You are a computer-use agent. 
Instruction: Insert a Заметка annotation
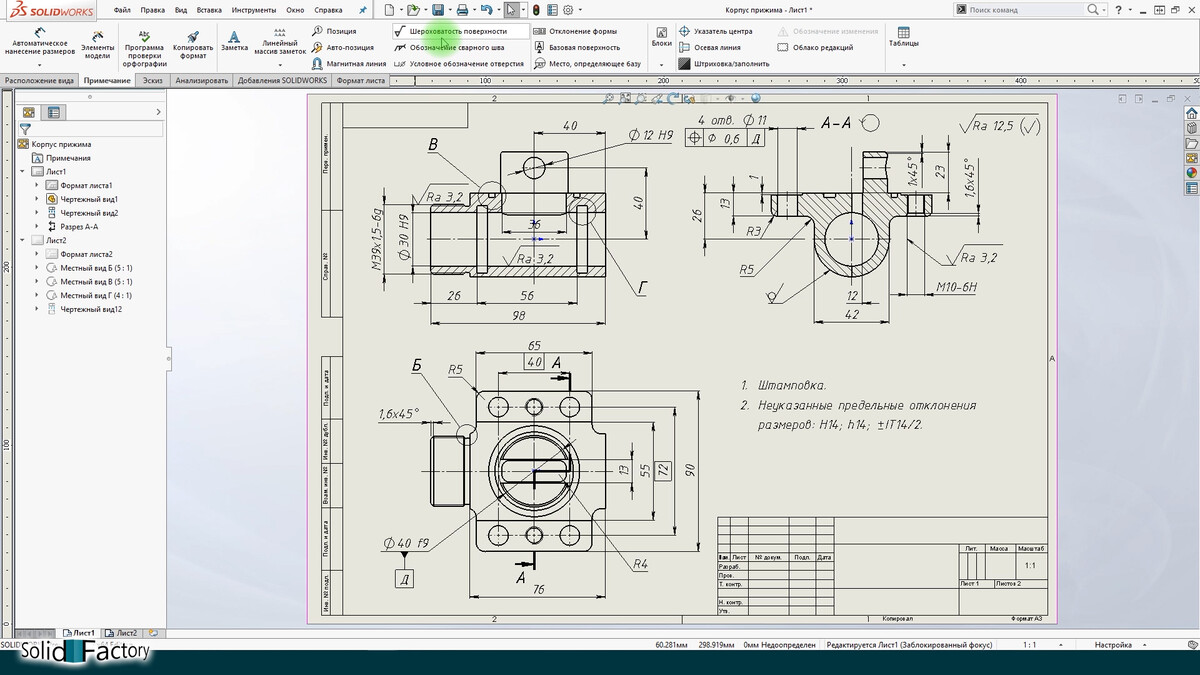pyautogui.click(x=234, y=39)
